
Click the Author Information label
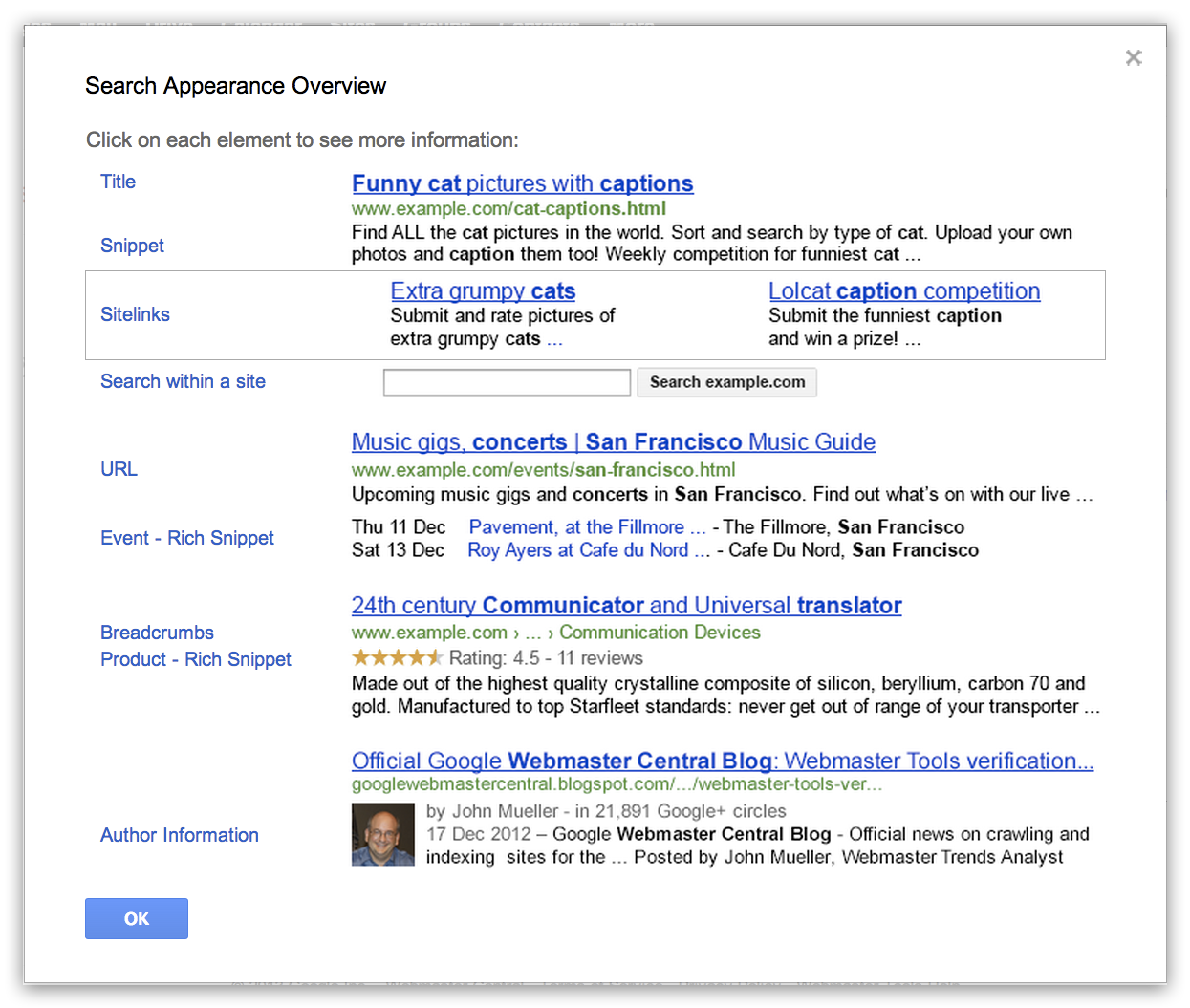click(x=180, y=835)
